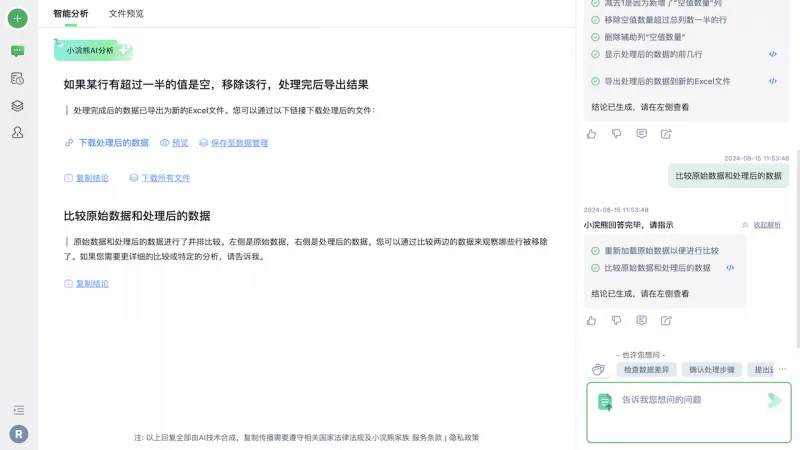This screenshot has height=450, width=800.
Task: Click the green send message arrow
Action: pyautogui.click(x=773, y=400)
